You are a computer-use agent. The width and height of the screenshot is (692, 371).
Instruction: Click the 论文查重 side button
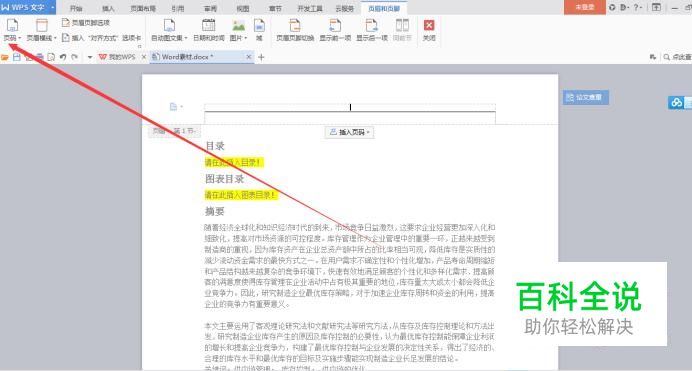pyautogui.click(x=586, y=97)
